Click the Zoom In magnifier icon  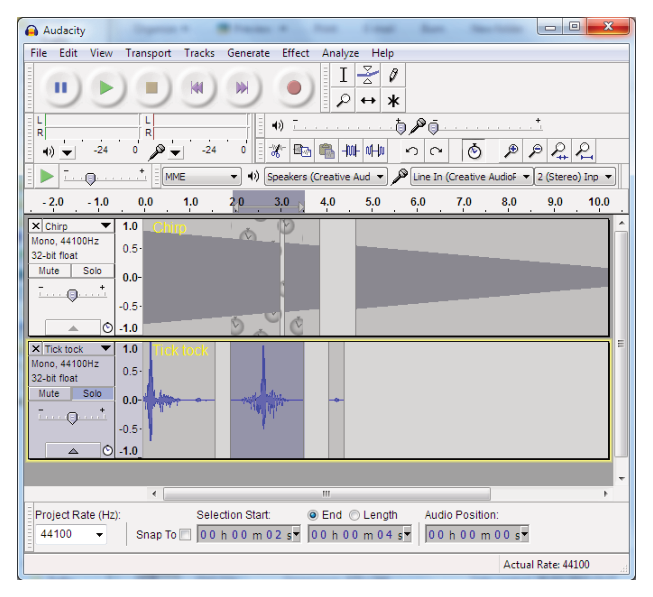pyautogui.click(x=511, y=151)
